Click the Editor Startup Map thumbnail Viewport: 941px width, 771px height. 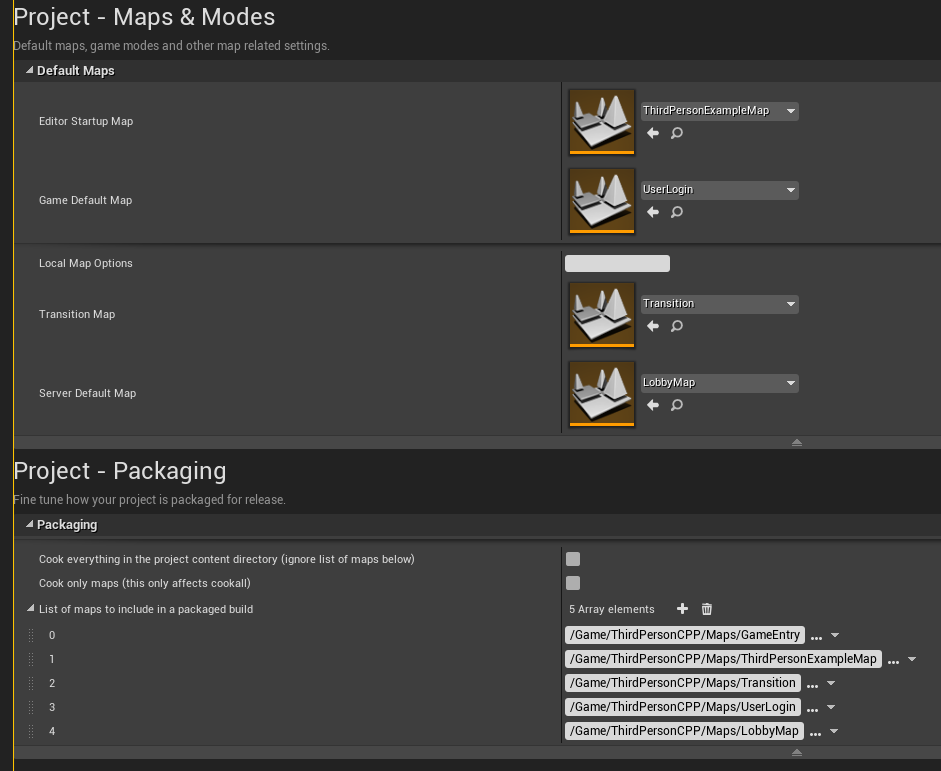click(x=601, y=121)
